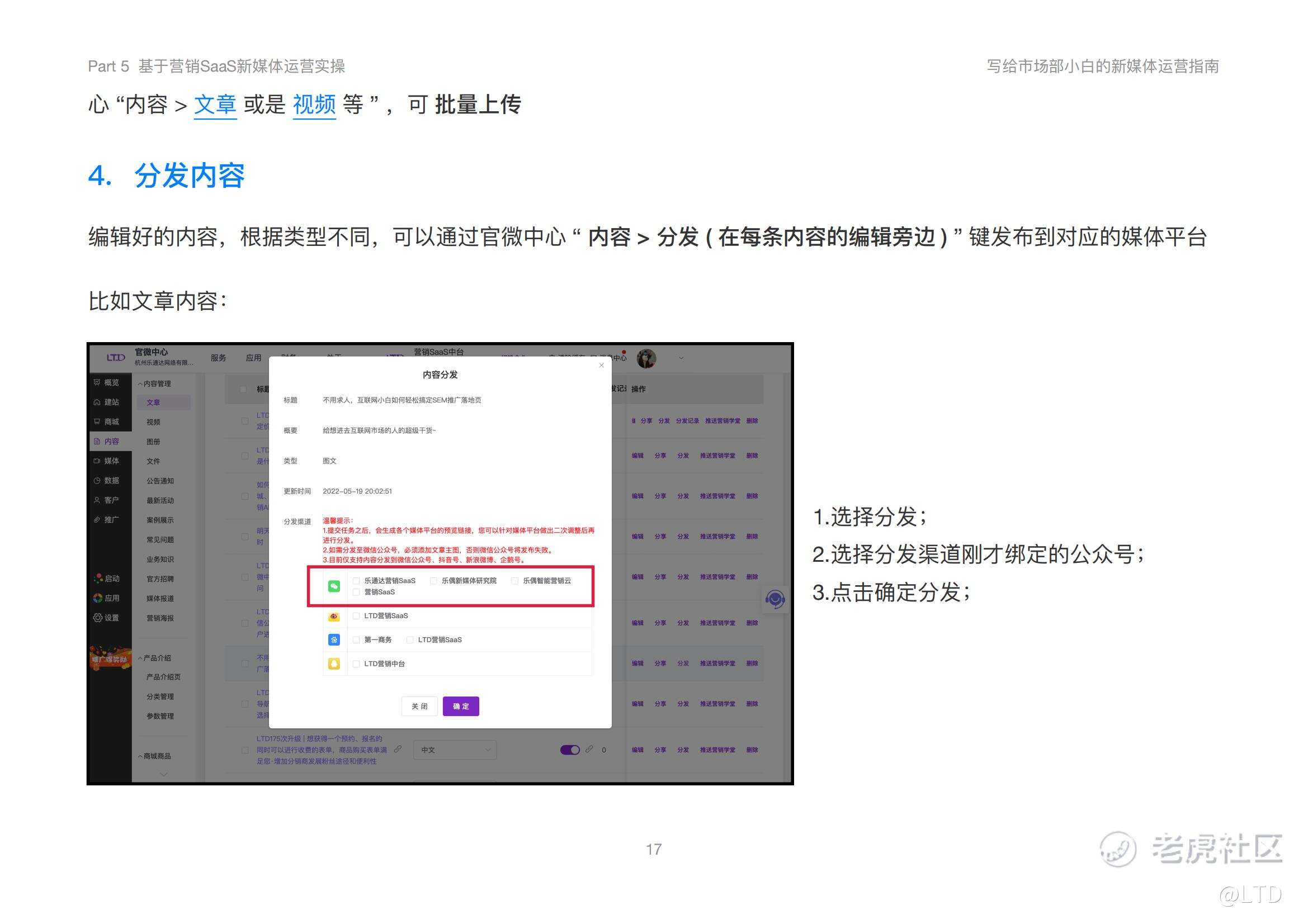Click the user avatar in header

(x=646, y=359)
